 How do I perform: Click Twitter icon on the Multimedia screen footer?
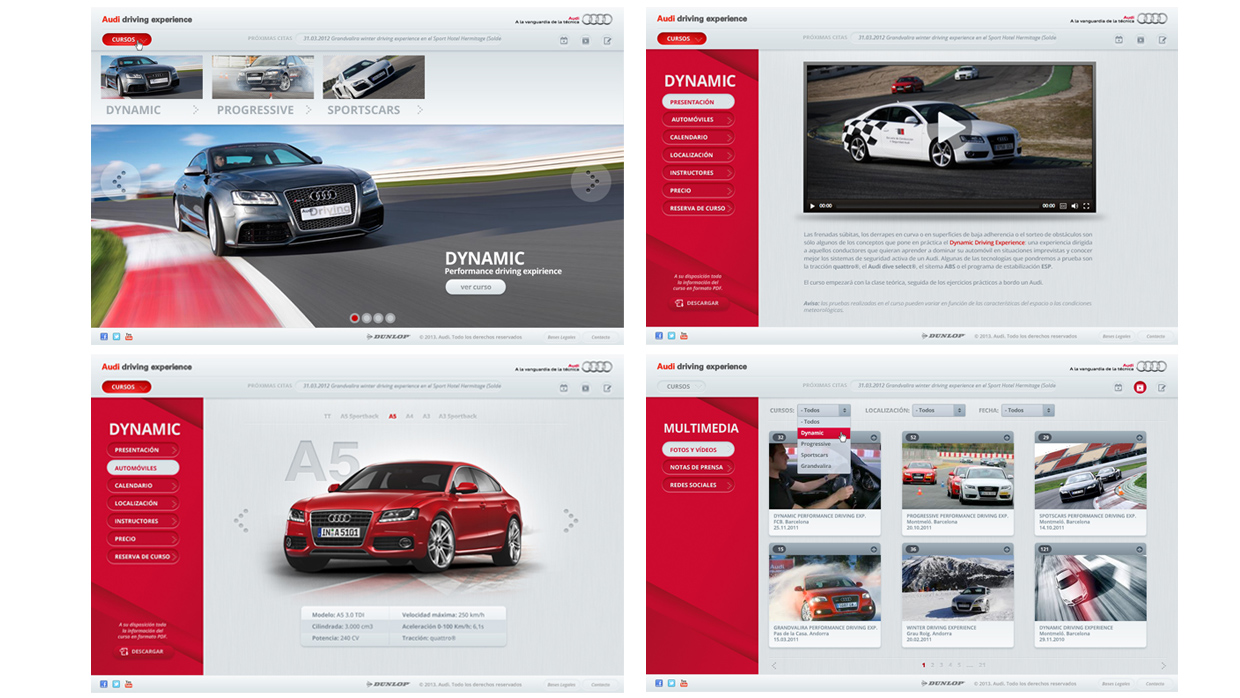click(x=671, y=684)
